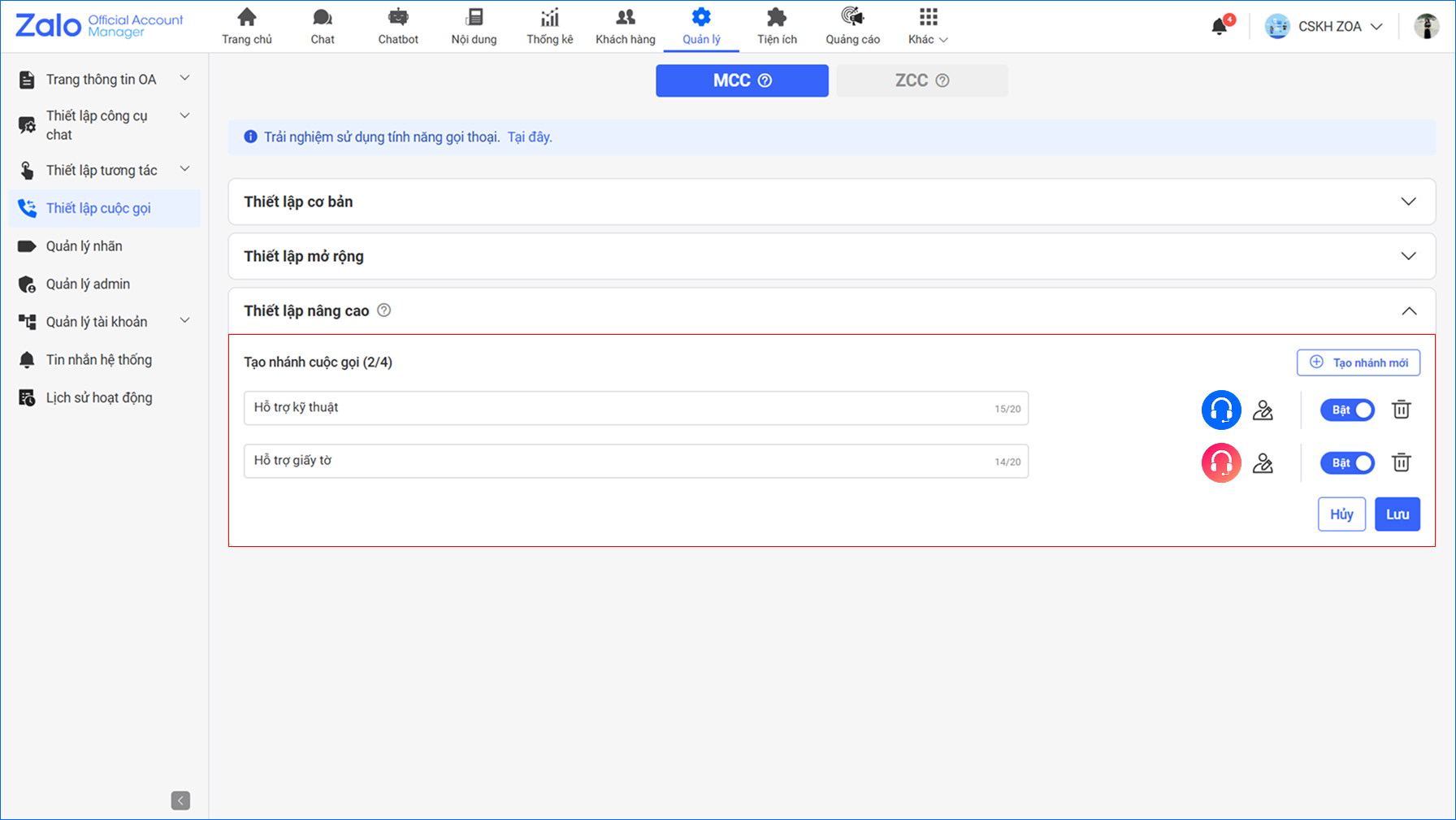This screenshot has width=1456, height=820.
Task: Click Tạo nhánh mới button
Action: click(1358, 362)
